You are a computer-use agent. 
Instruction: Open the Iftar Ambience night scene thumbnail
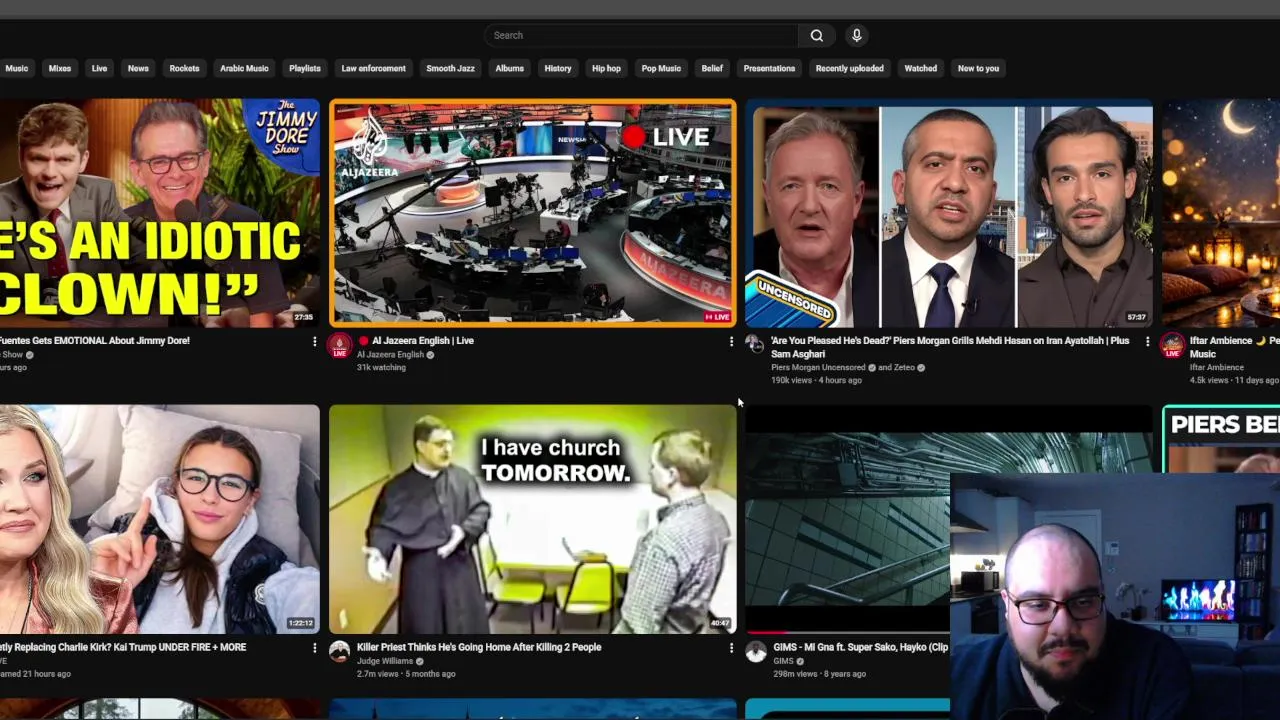click(1221, 212)
